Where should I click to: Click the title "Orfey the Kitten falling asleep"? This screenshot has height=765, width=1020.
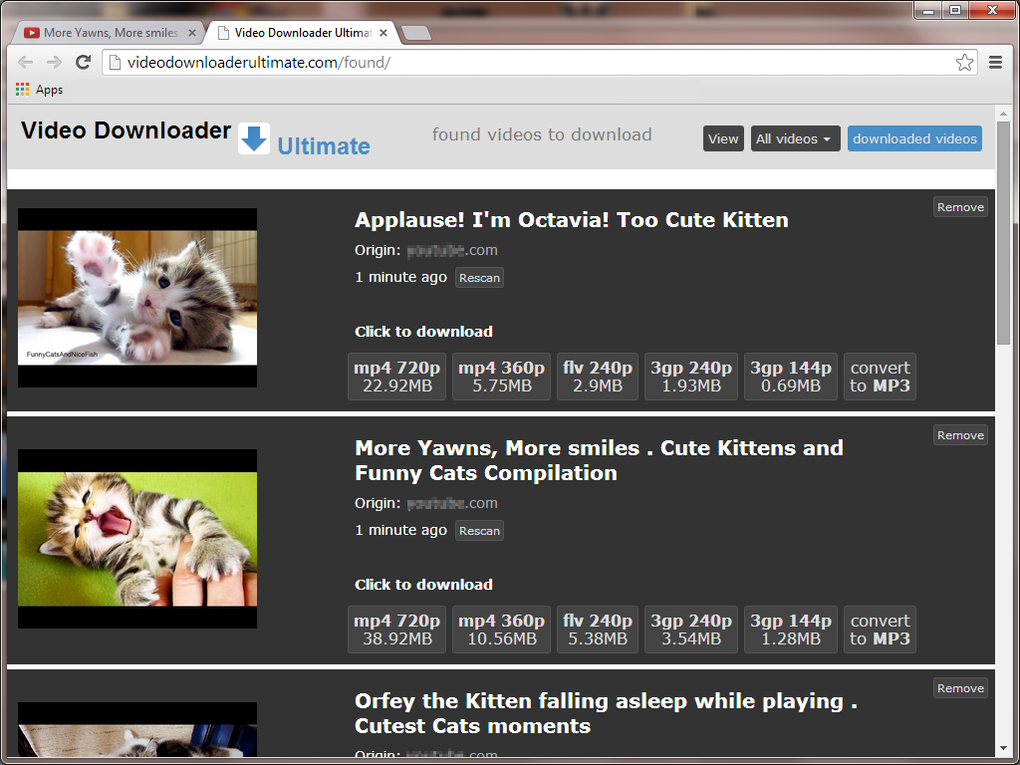pyautogui.click(x=606, y=713)
